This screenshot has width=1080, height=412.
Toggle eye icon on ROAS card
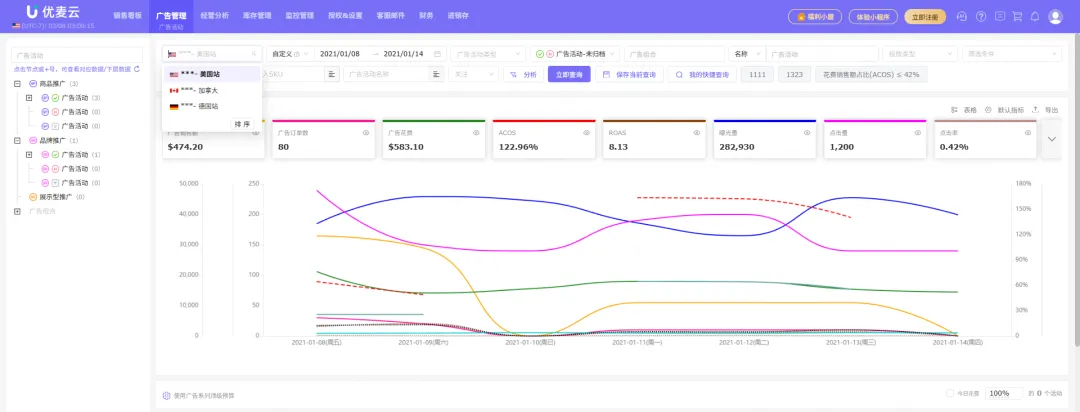[x=696, y=132]
